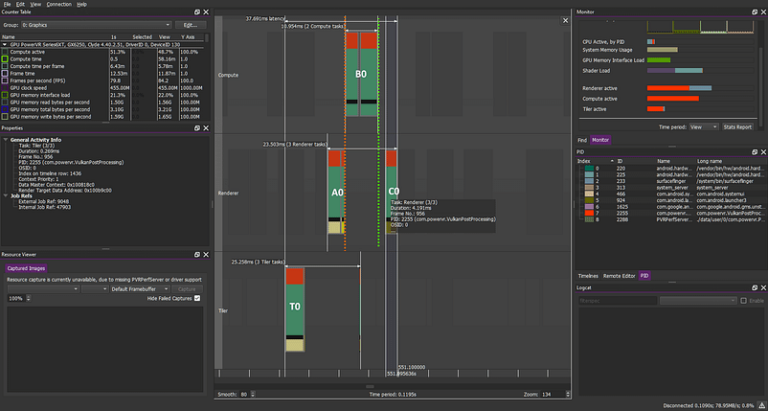Toggle Hide Failed Captures checkbox
Image resolution: width=768 pixels, height=411 pixels.
pyautogui.click(x=197, y=298)
